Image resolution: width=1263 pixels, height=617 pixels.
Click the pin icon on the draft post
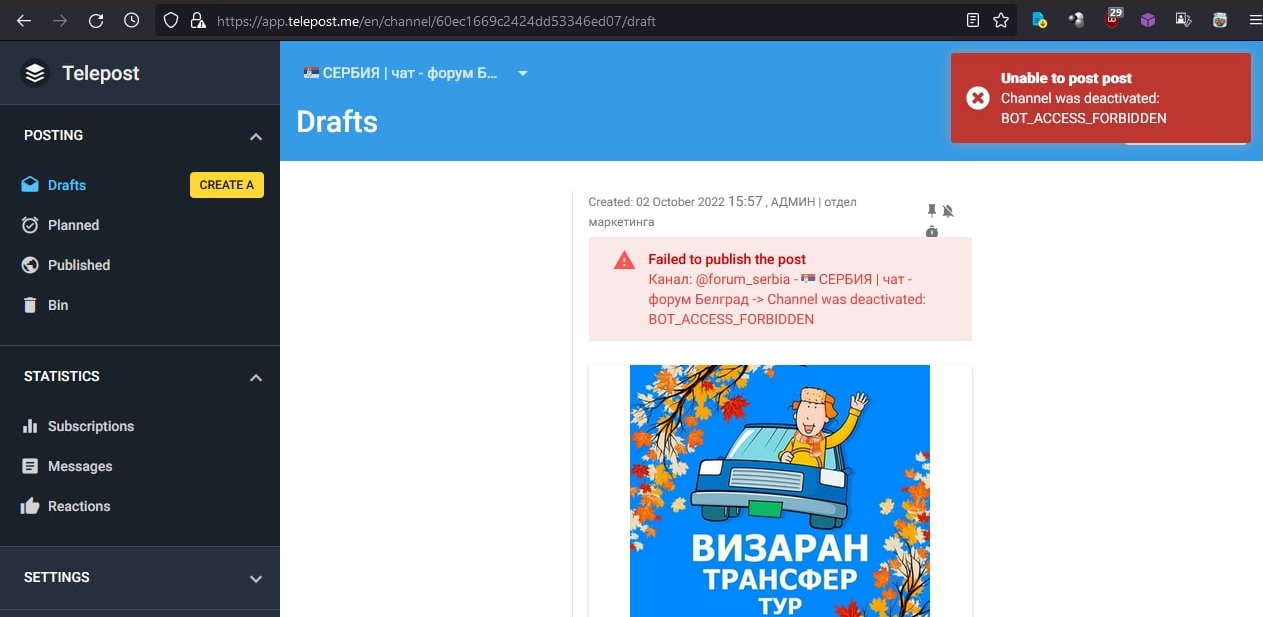(x=932, y=211)
